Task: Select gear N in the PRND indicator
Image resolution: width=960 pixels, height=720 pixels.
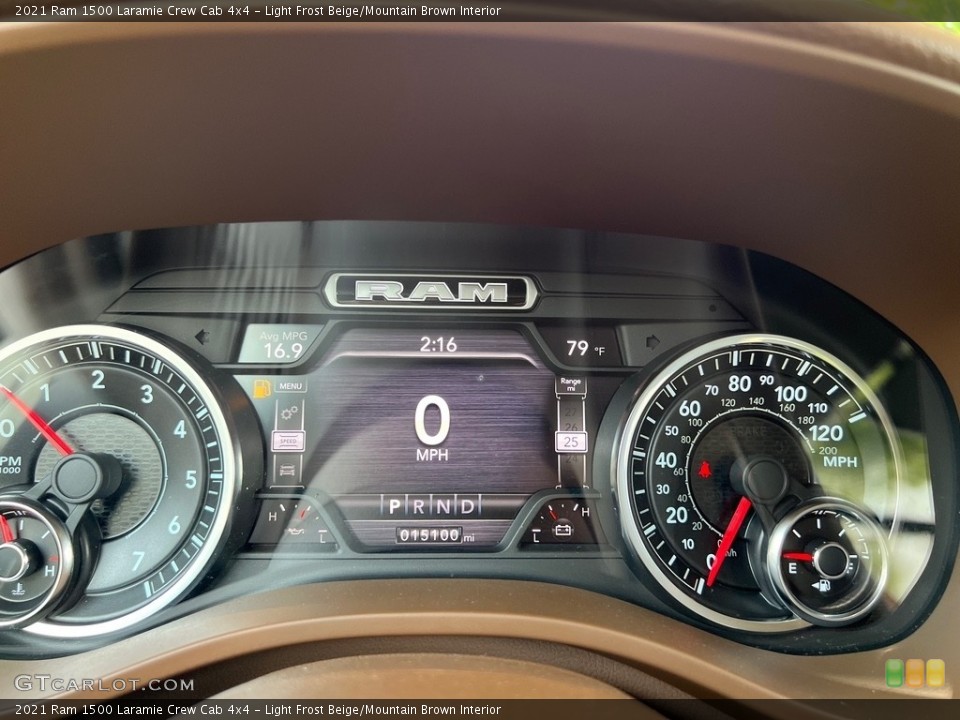Action: coord(443,506)
